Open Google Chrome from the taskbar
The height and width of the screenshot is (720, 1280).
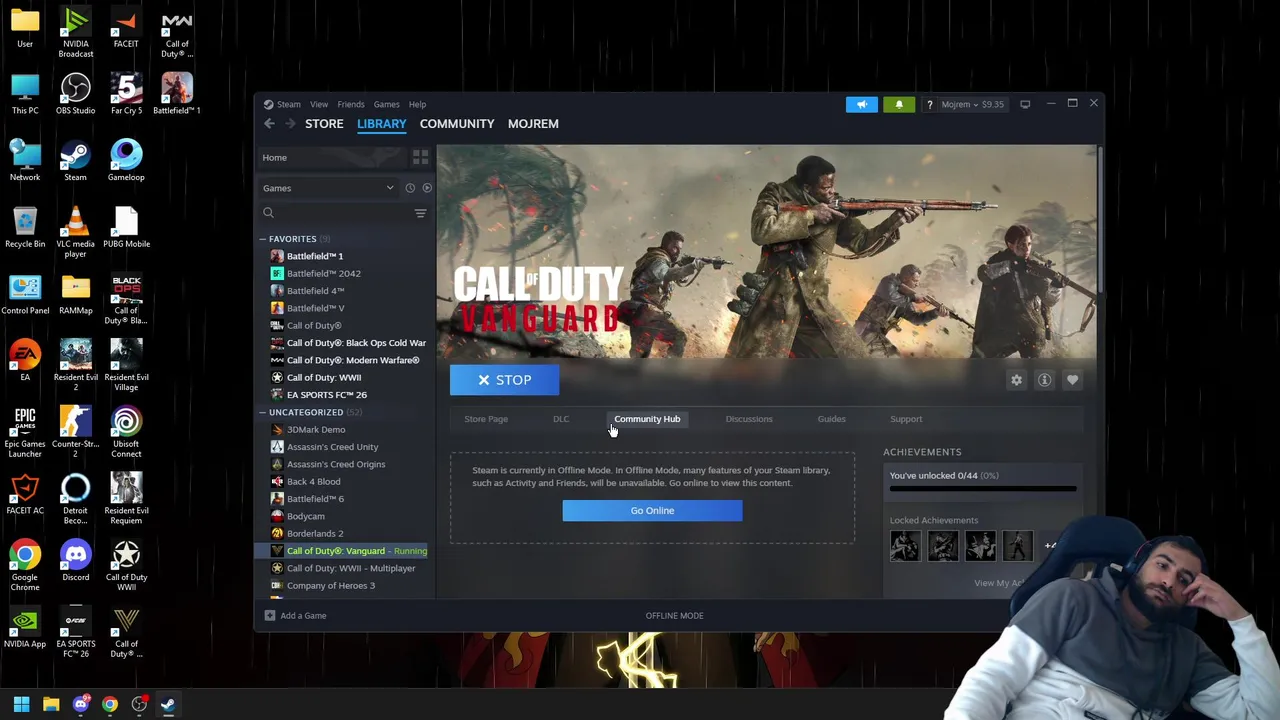(110, 705)
